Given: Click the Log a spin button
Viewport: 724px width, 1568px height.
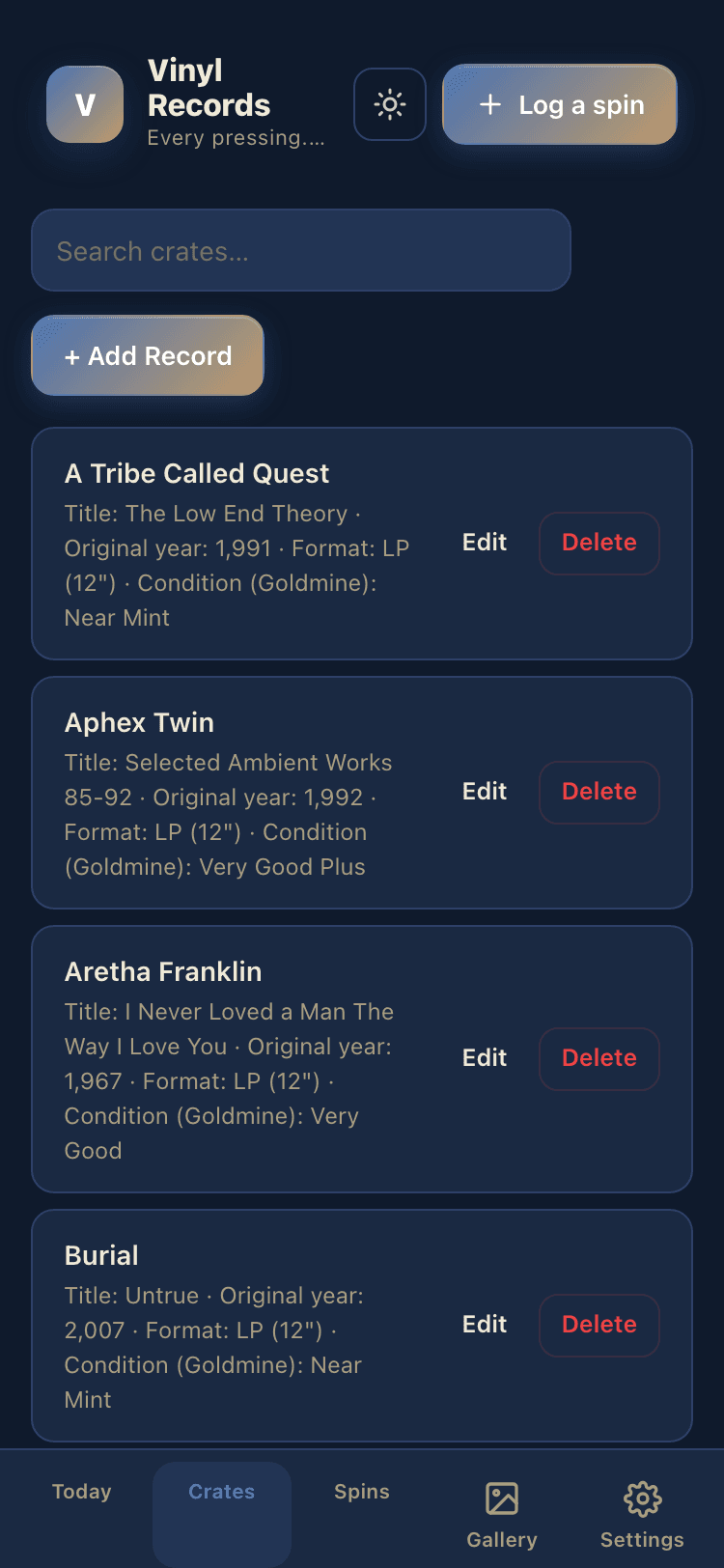Looking at the screenshot, I should 560,104.
